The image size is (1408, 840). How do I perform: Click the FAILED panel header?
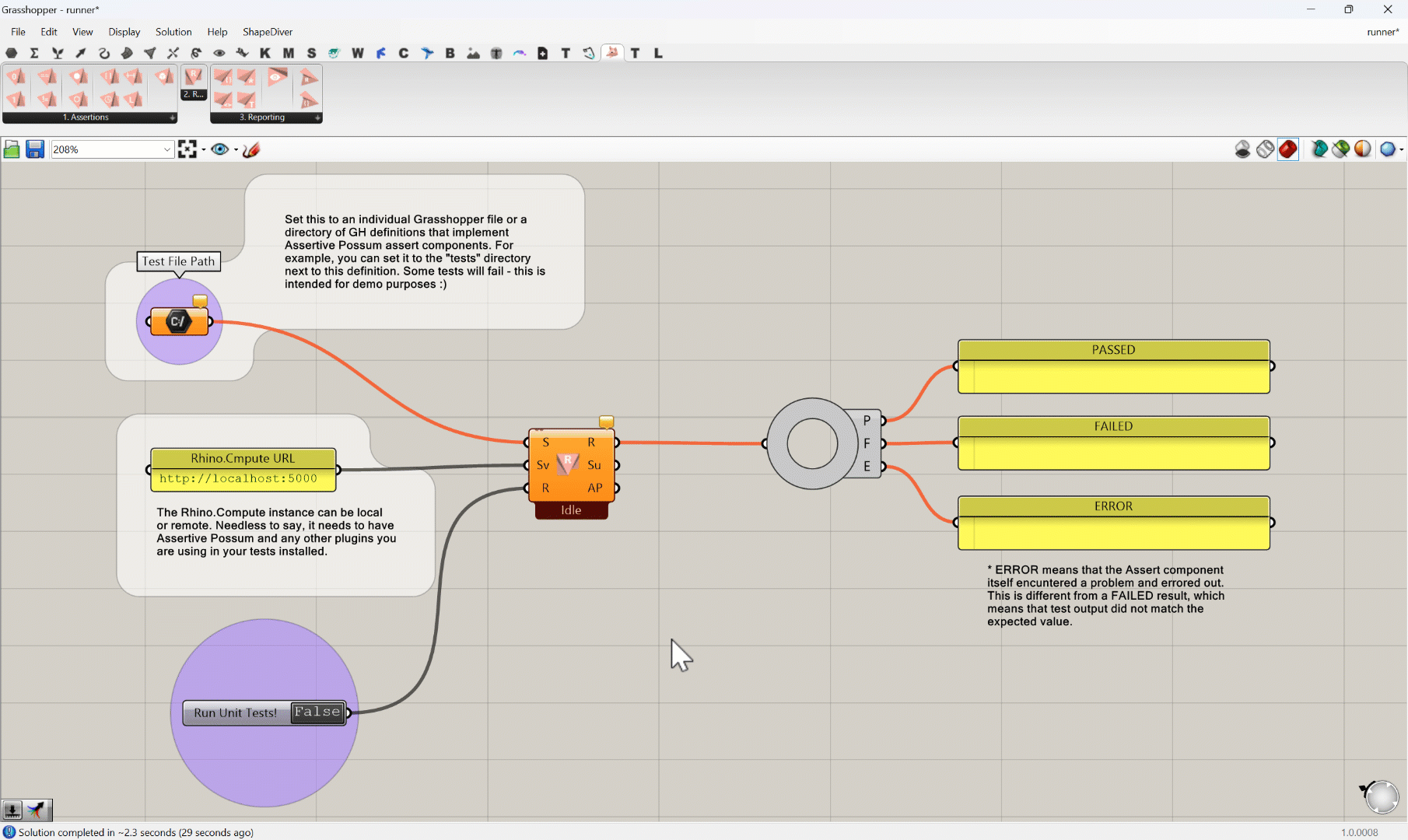pos(1113,426)
